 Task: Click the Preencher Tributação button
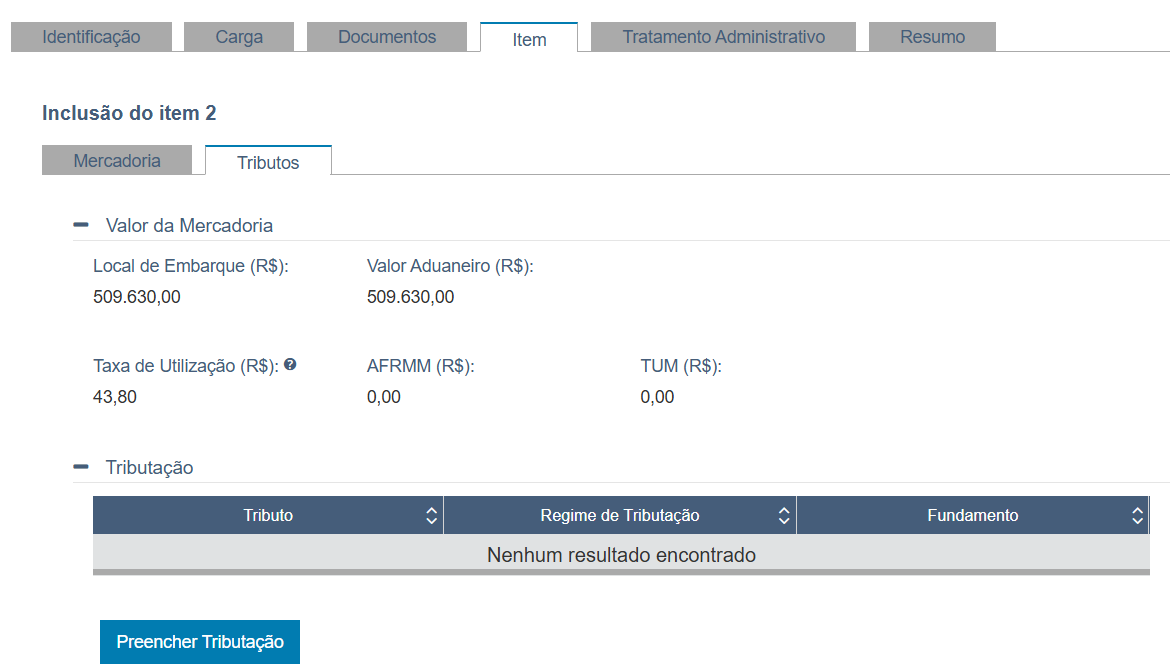(200, 642)
